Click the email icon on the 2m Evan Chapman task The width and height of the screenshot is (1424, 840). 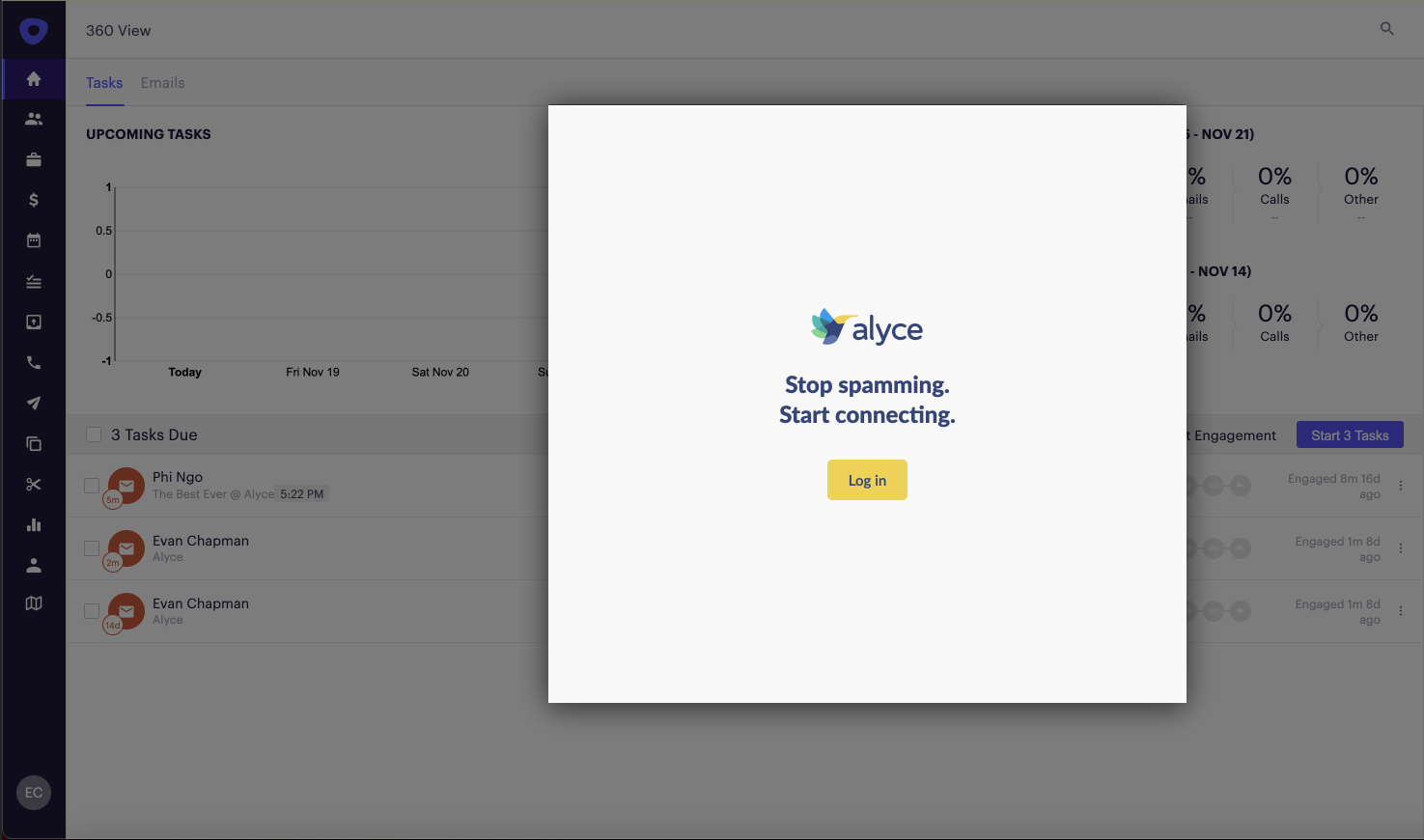point(126,548)
